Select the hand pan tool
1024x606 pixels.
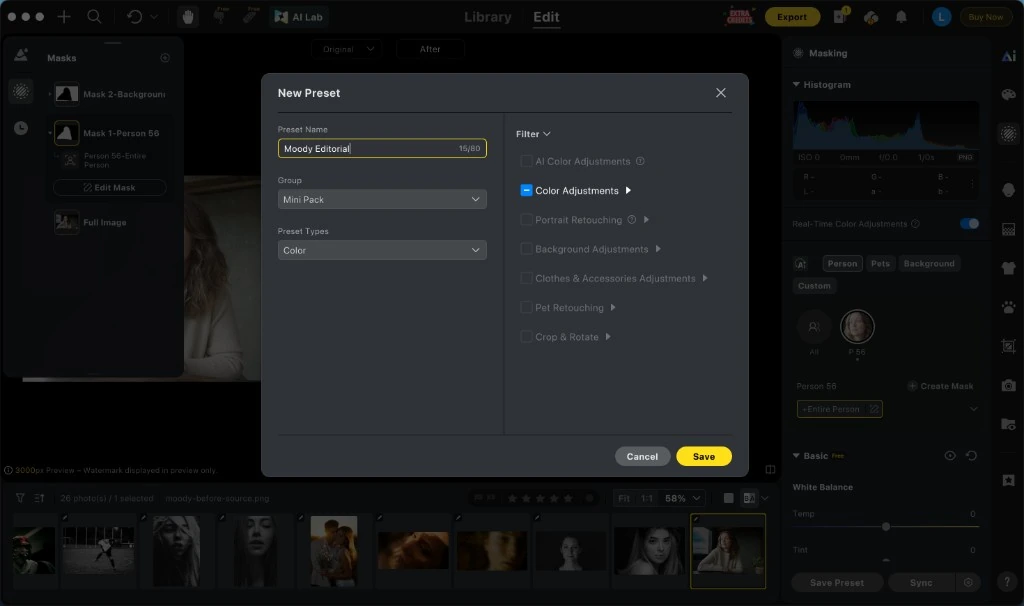point(188,17)
